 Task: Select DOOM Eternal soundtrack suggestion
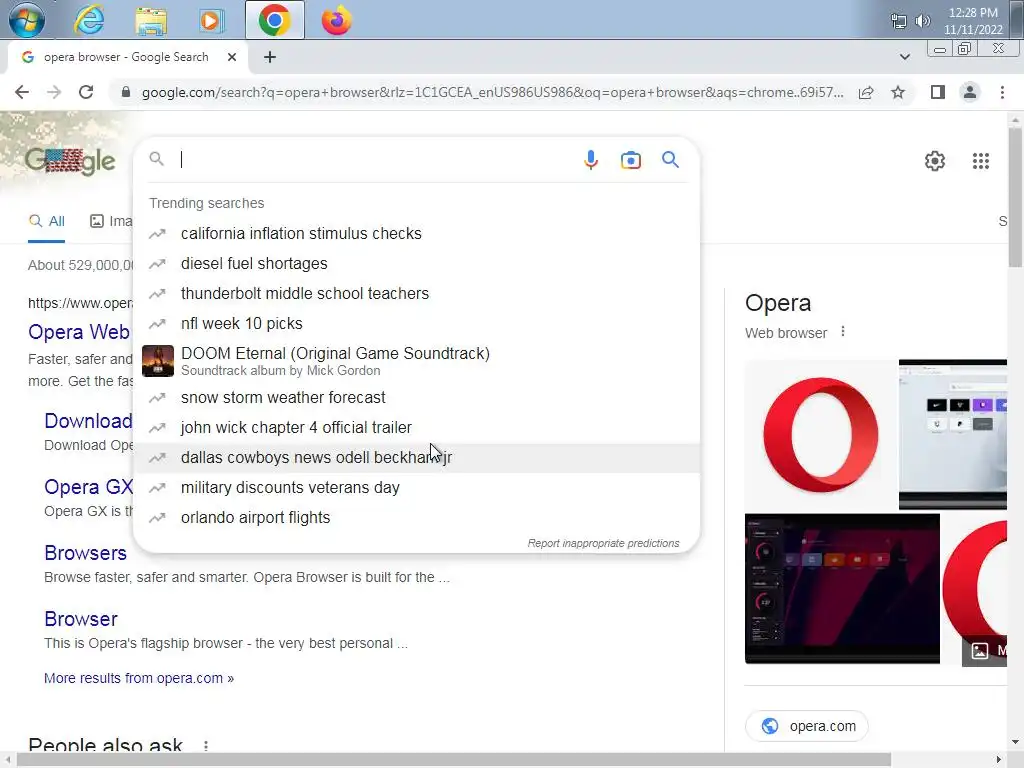coord(416,361)
